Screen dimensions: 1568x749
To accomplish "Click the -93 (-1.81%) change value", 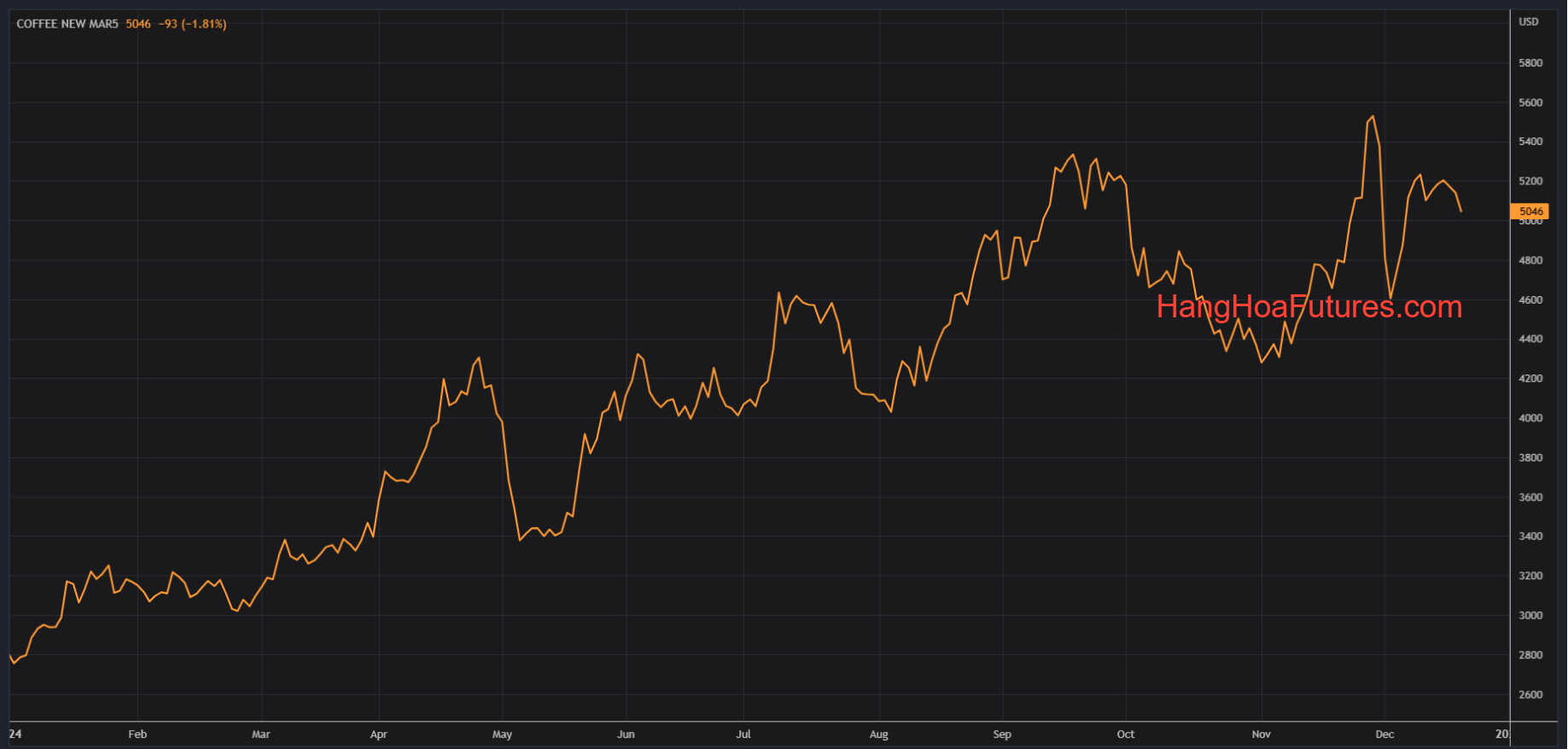I will pyautogui.click(x=193, y=24).
